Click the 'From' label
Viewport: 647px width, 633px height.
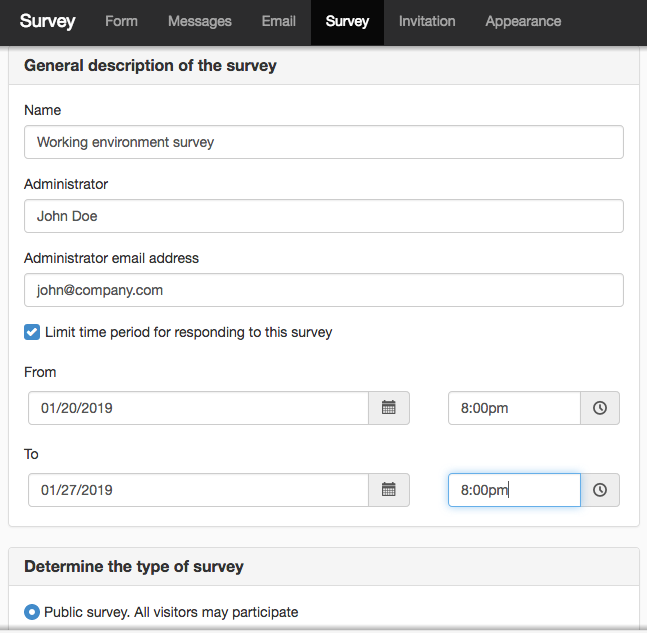coord(40,372)
